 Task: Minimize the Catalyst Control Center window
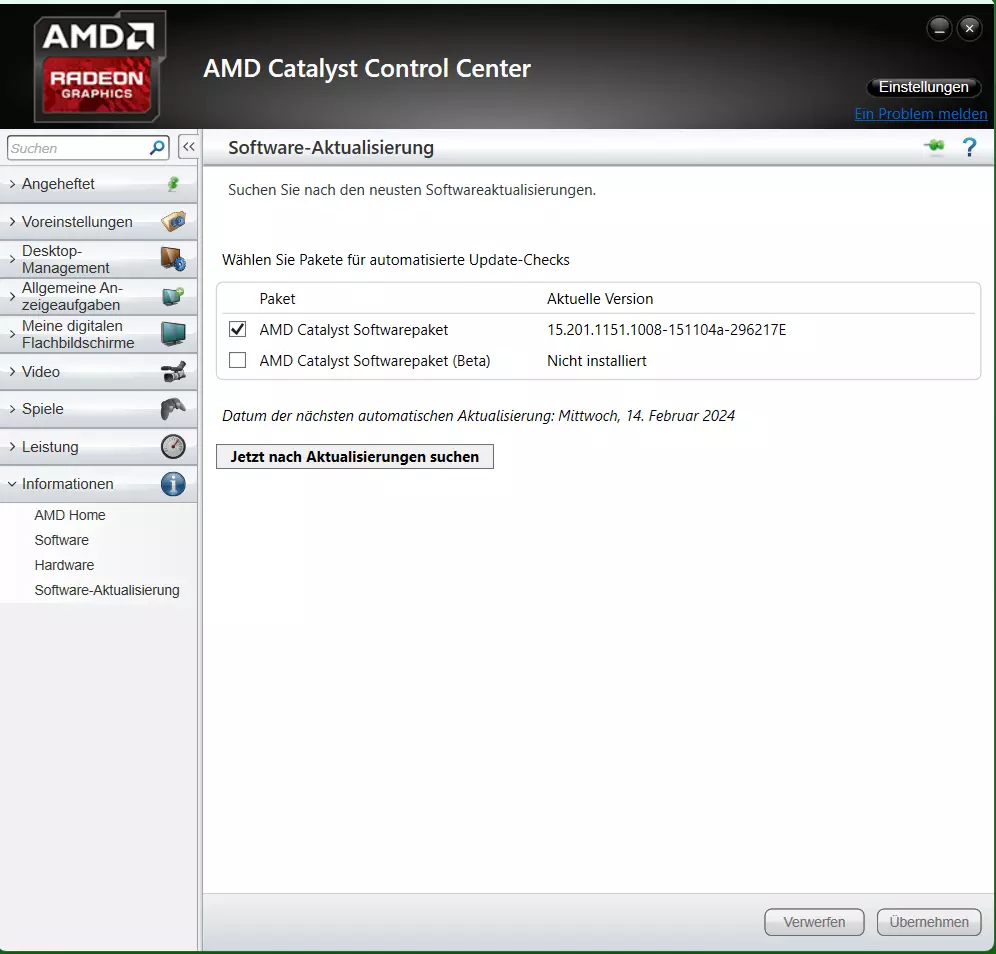click(x=939, y=29)
